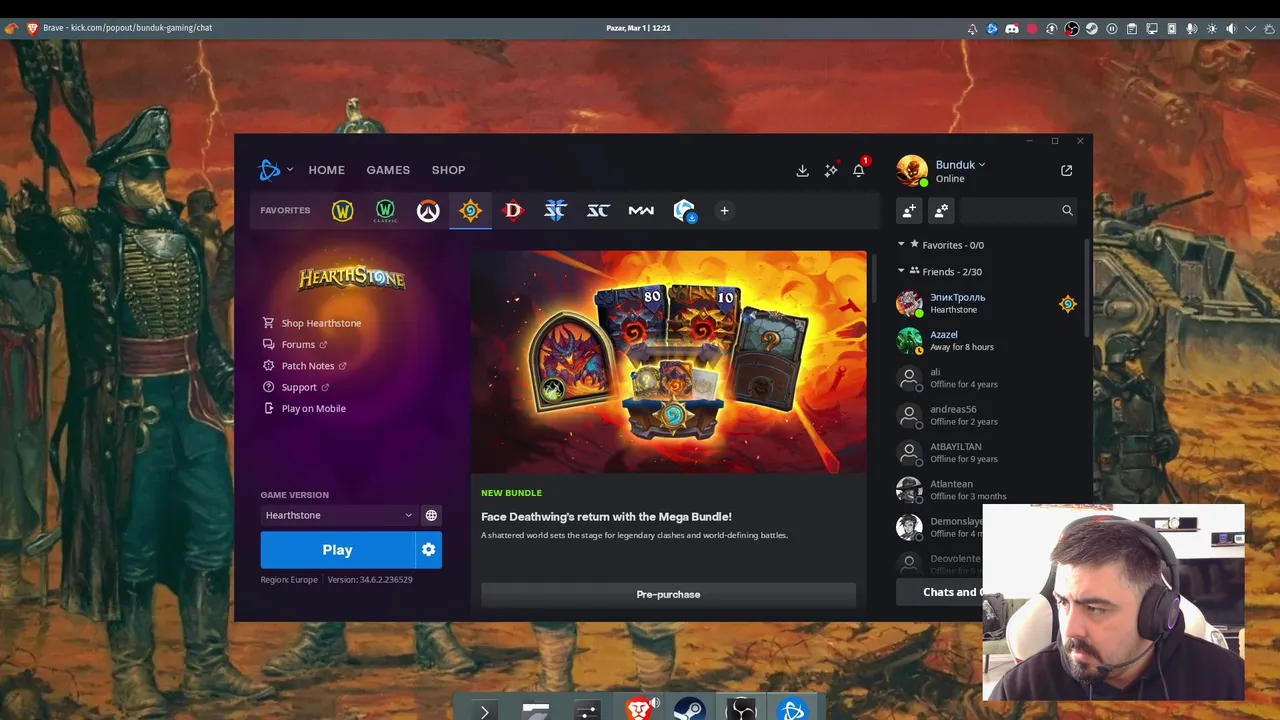The height and width of the screenshot is (720, 1280).
Task: Click the Hearthstone icon beside ЭпикТролль
Action: tap(1067, 304)
